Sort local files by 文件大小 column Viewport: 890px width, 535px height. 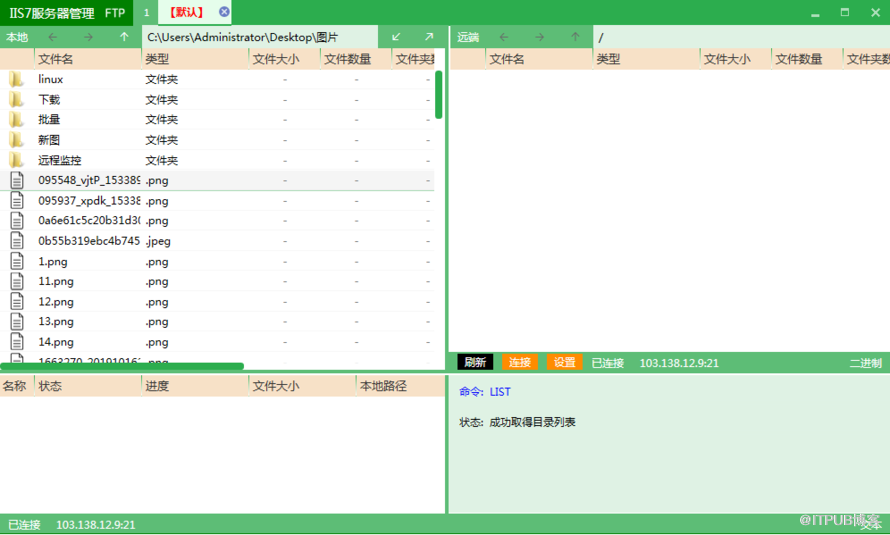click(284, 58)
